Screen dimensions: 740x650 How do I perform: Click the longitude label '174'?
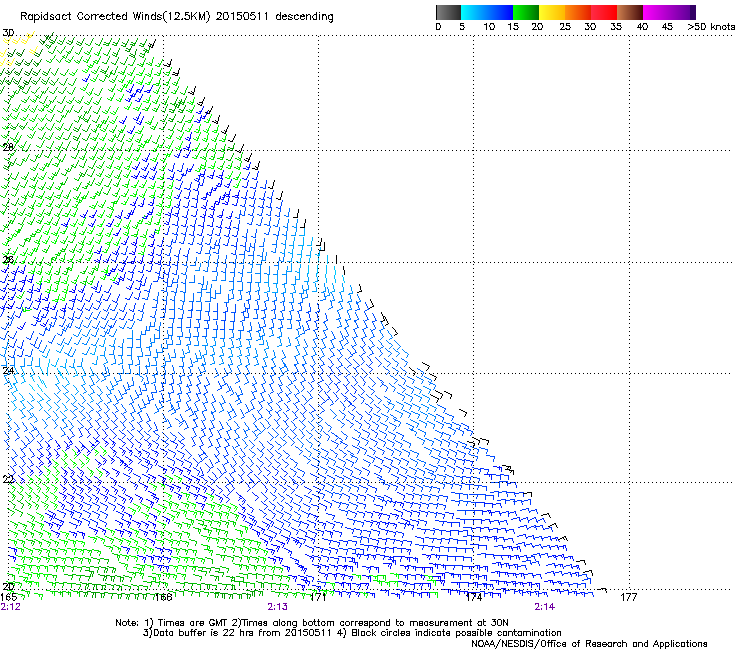pyautogui.click(x=473, y=597)
